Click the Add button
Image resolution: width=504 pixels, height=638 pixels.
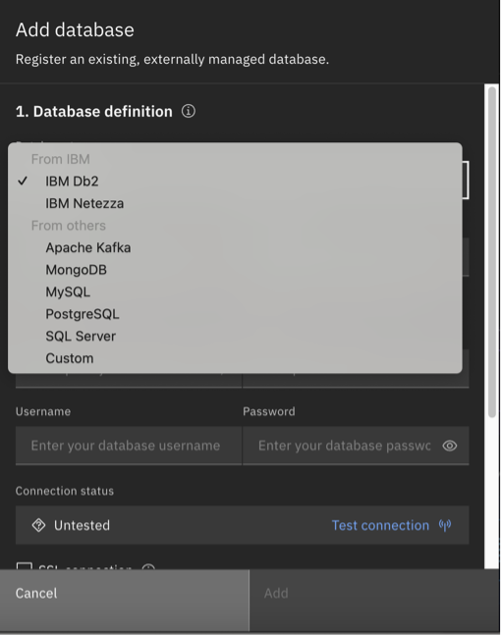(375, 601)
